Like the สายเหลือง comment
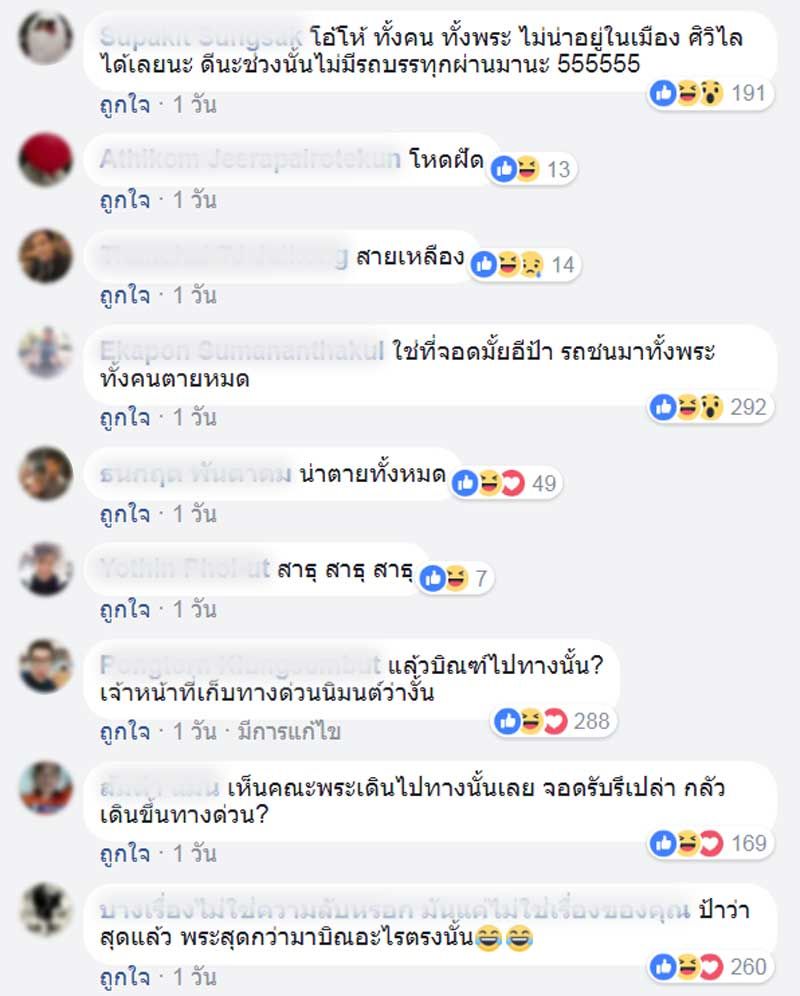Image resolution: width=800 pixels, height=996 pixels. point(125,296)
